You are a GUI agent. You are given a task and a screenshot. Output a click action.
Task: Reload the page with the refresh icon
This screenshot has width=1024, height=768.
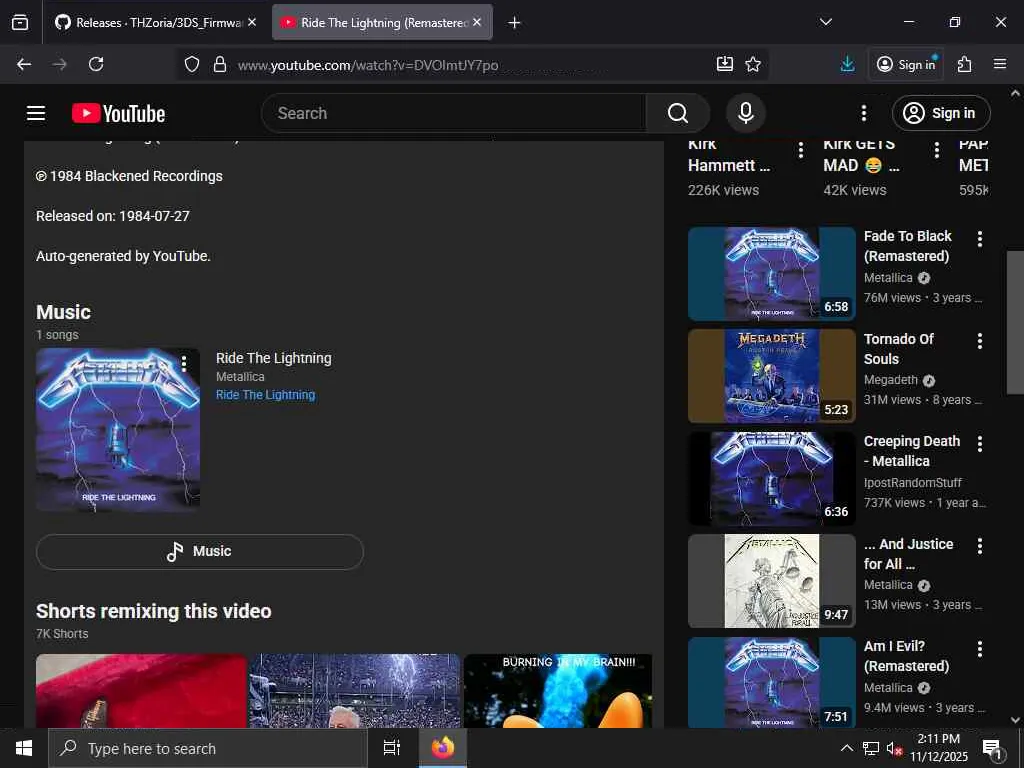click(96, 64)
